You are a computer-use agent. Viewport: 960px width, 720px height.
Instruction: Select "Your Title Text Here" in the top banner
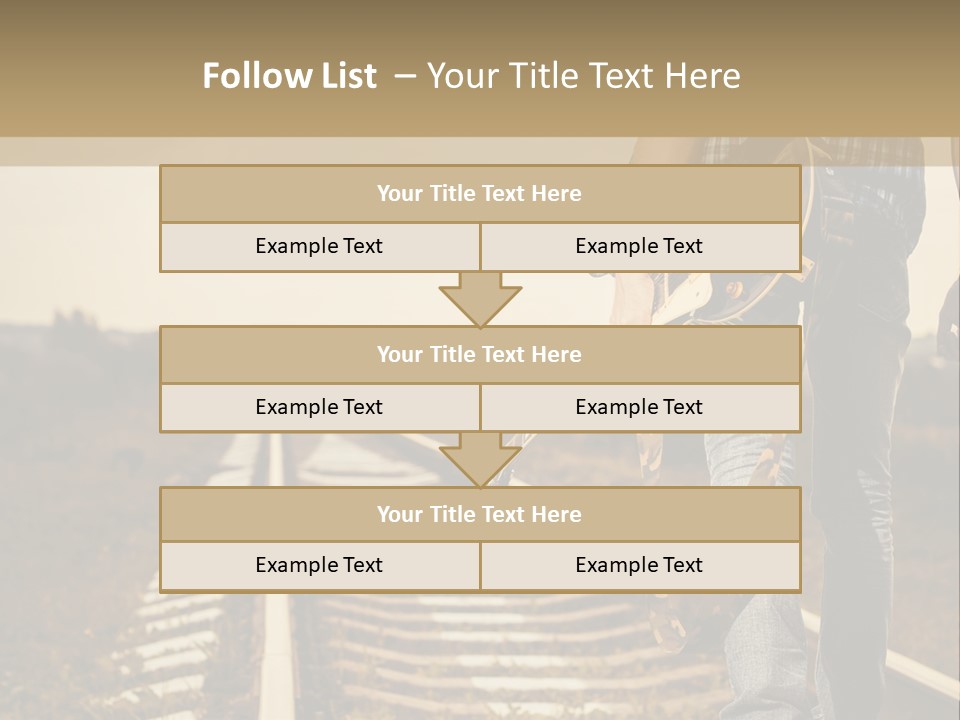click(584, 76)
